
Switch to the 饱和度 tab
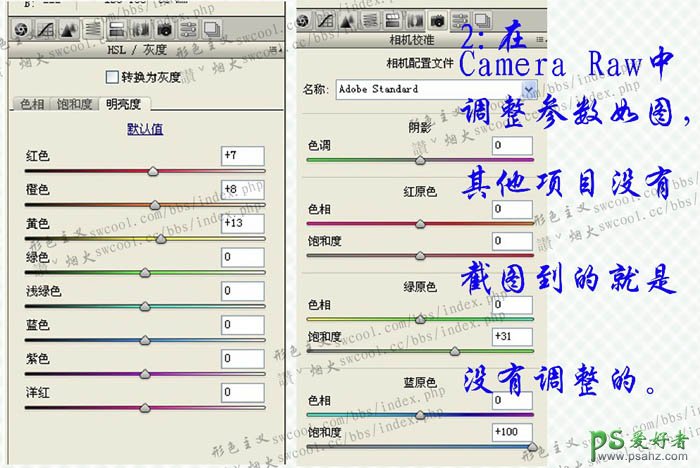[75, 104]
